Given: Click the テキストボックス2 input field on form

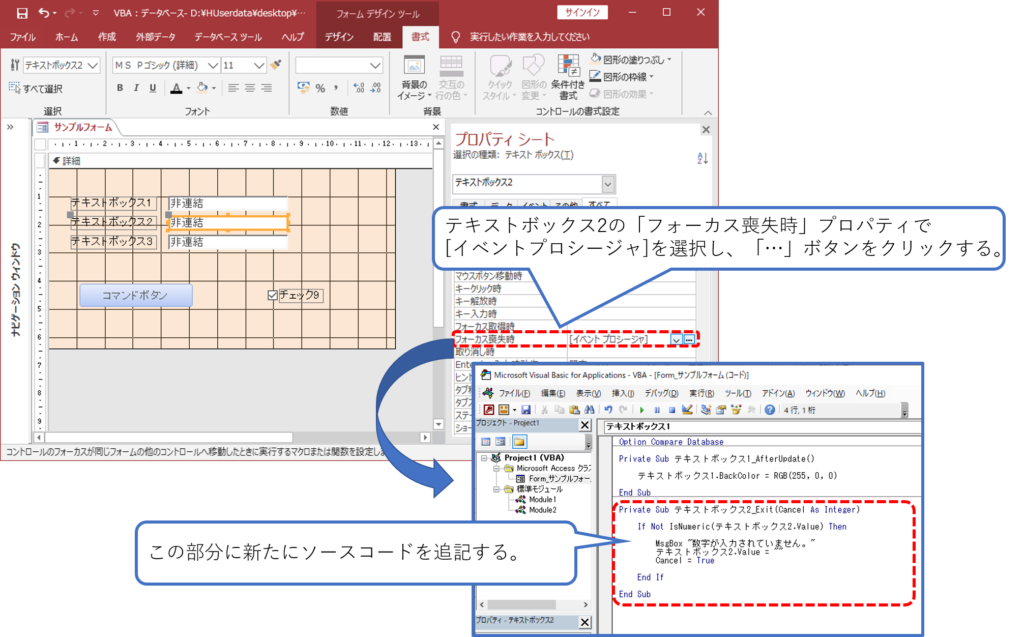Looking at the screenshot, I should (x=228, y=223).
